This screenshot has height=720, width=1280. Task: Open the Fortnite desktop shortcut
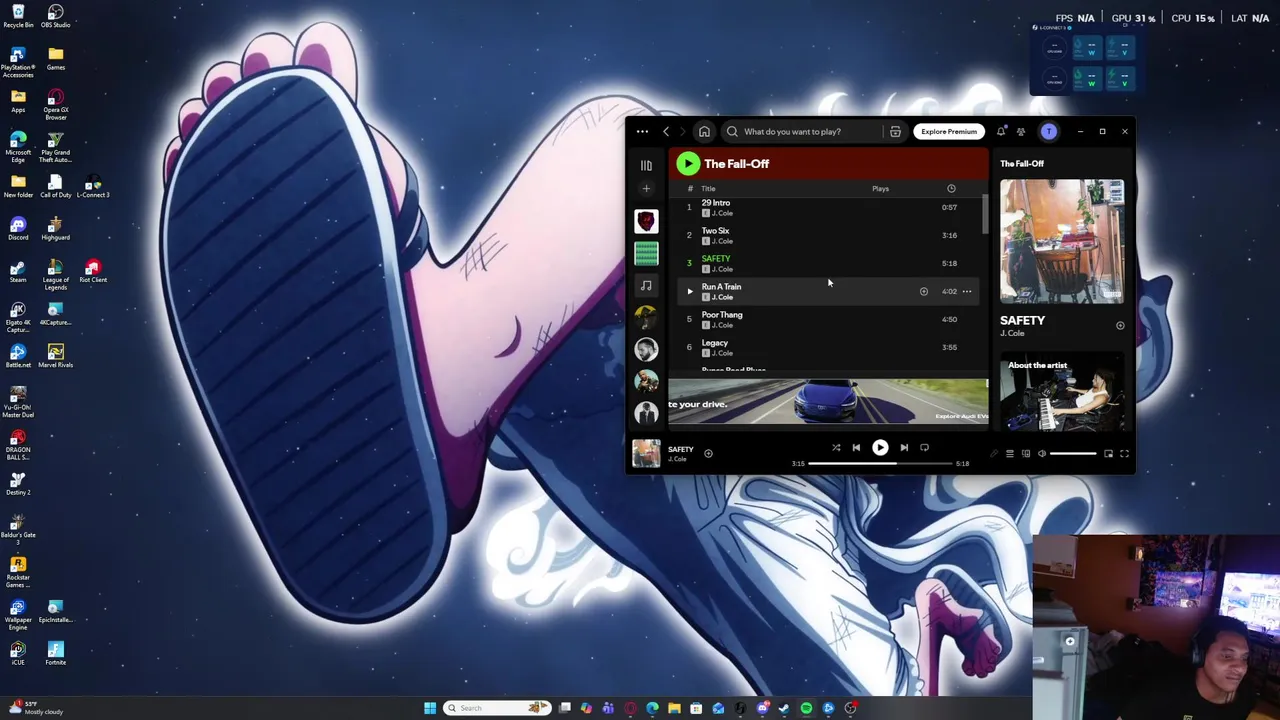(56, 653)
